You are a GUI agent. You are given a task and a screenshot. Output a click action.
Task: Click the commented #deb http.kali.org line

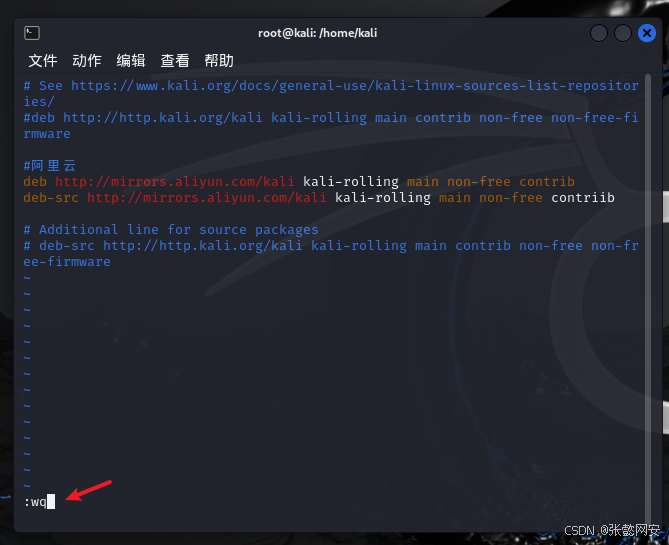click(x=331, y=125)
